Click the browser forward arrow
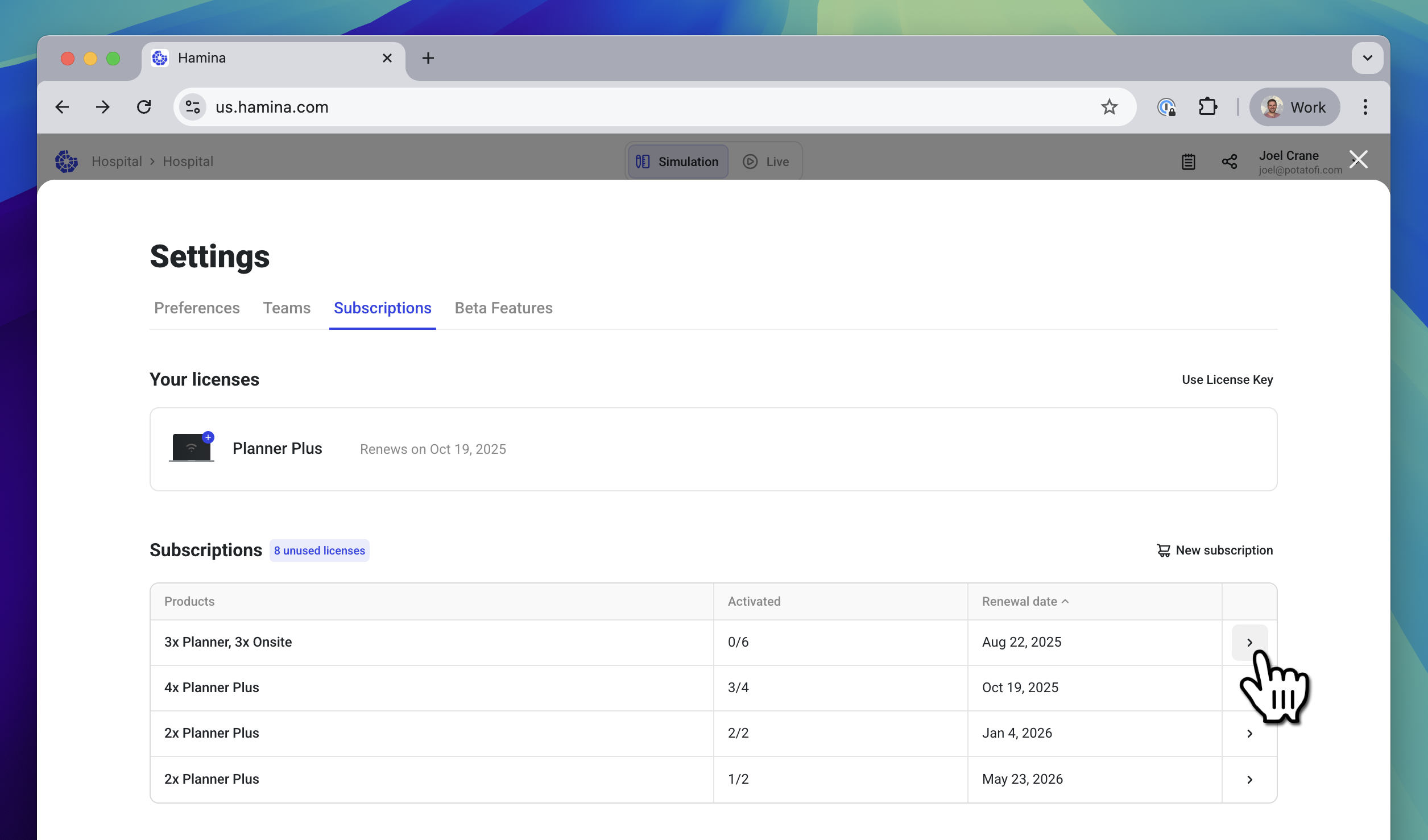The width and height of the screenshot is (1428, 840). coord(103,107)
